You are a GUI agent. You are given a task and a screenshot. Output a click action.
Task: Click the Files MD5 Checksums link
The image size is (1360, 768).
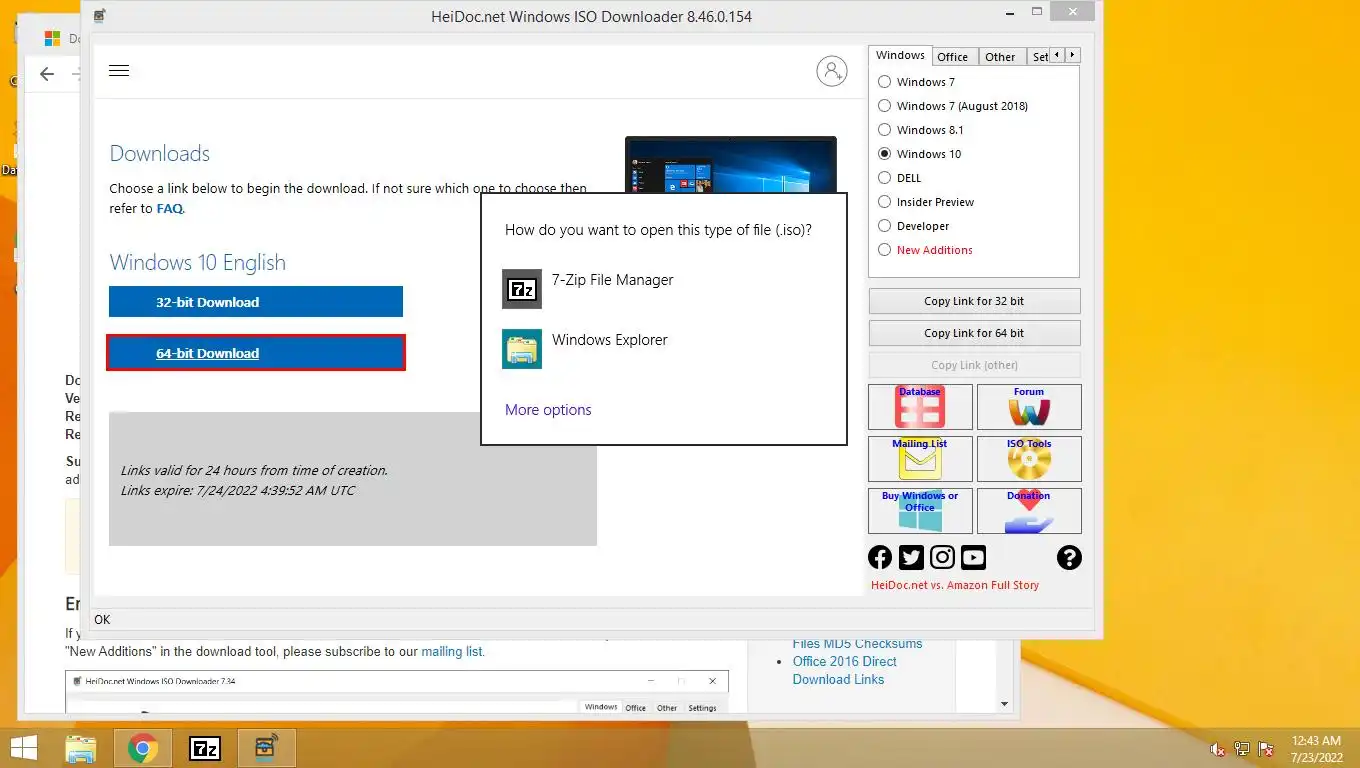point(857,644)
